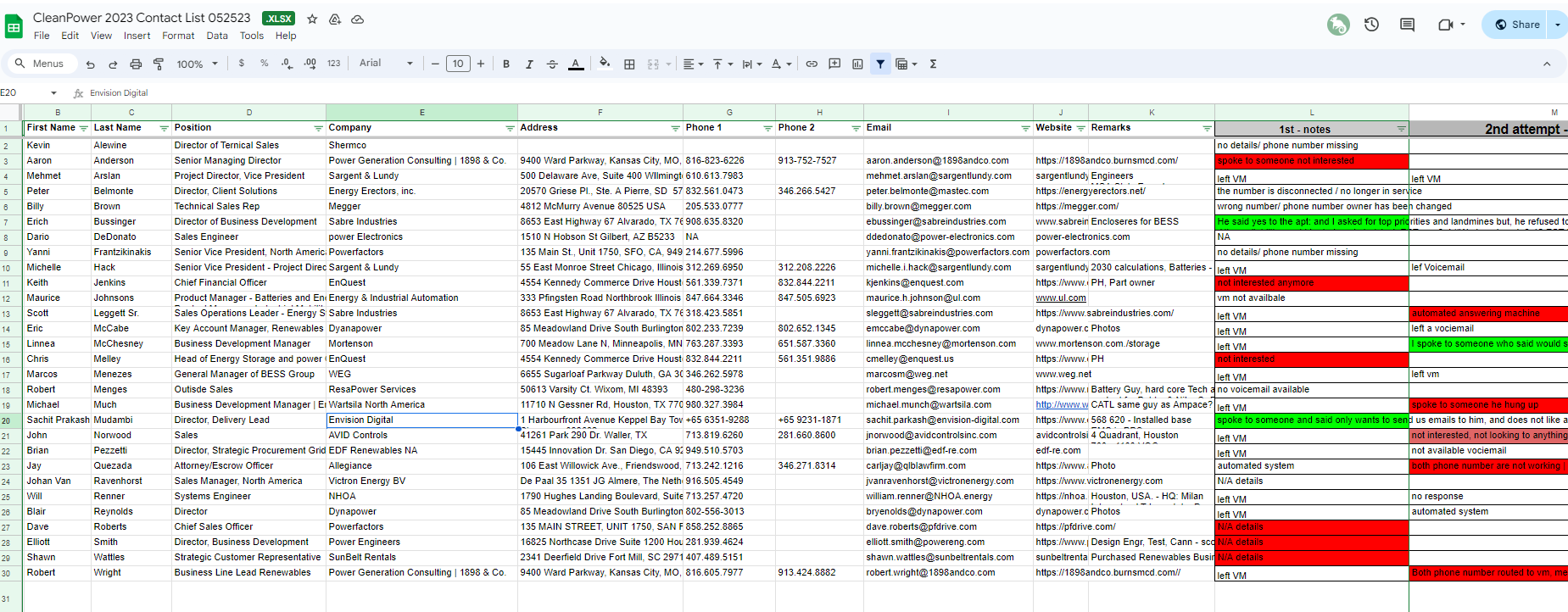Insert a link

pos(812,64)
